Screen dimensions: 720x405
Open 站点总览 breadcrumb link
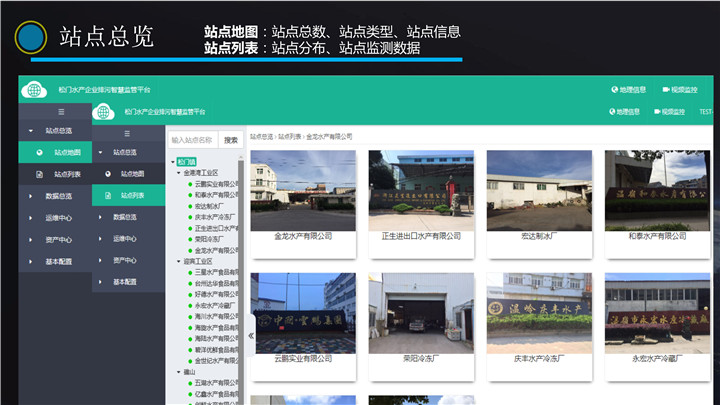click(x=261, y=137)
